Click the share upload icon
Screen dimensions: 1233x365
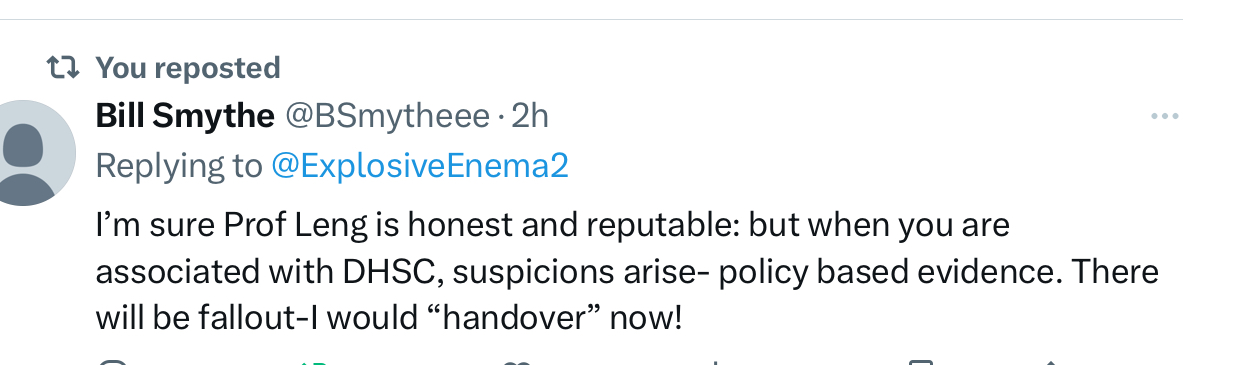[x=1050, y=361]
